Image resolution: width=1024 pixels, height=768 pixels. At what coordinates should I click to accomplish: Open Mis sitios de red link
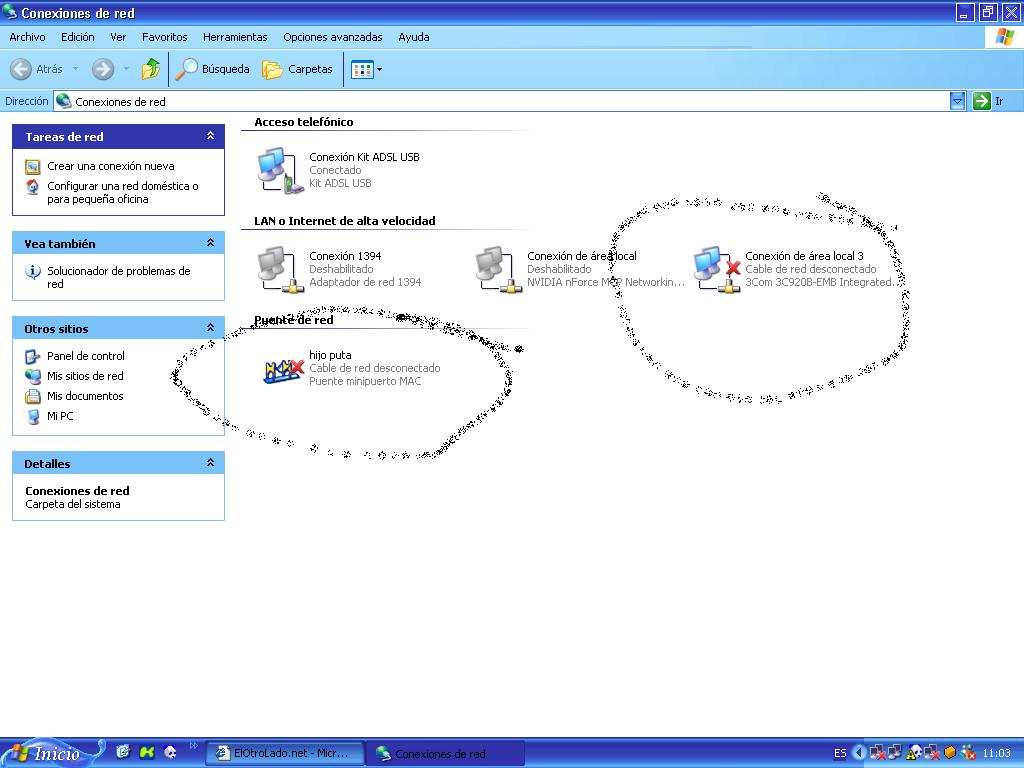pos(85,376)
